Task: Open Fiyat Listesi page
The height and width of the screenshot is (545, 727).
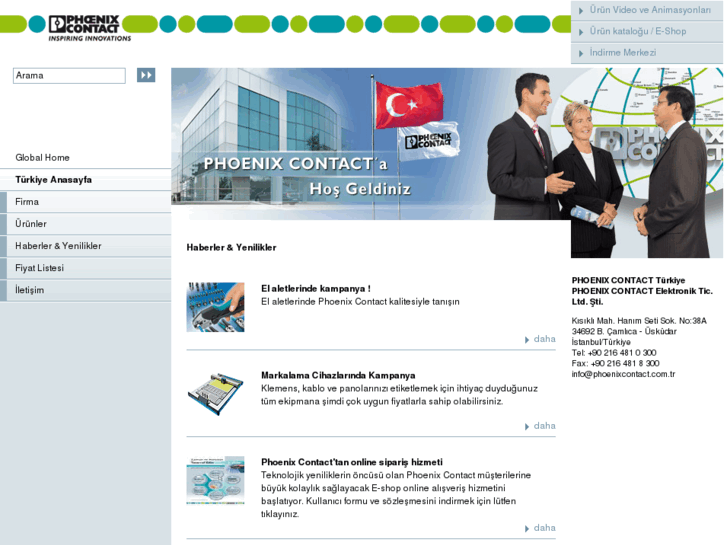Action: click(x=85, y=268)
